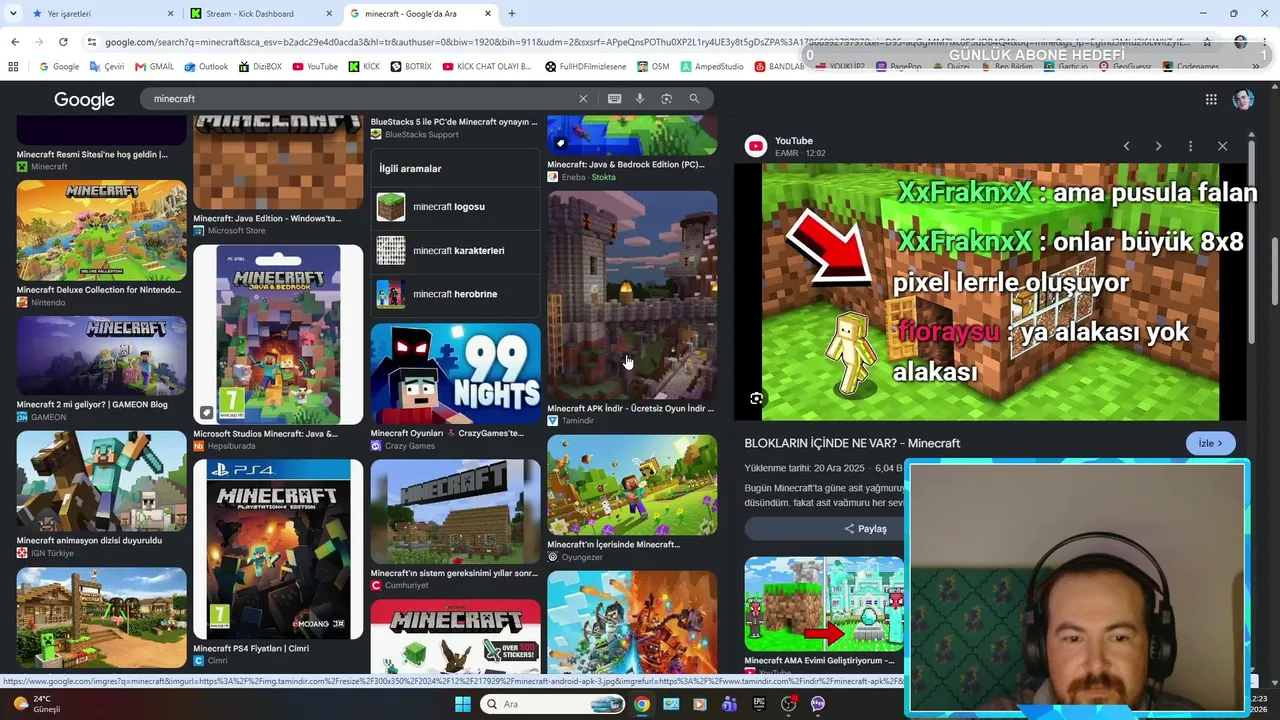This screenshot has width=1280, height=720.
Task: Open the on-screen keyboard input tool
Action: coord(614,99)
